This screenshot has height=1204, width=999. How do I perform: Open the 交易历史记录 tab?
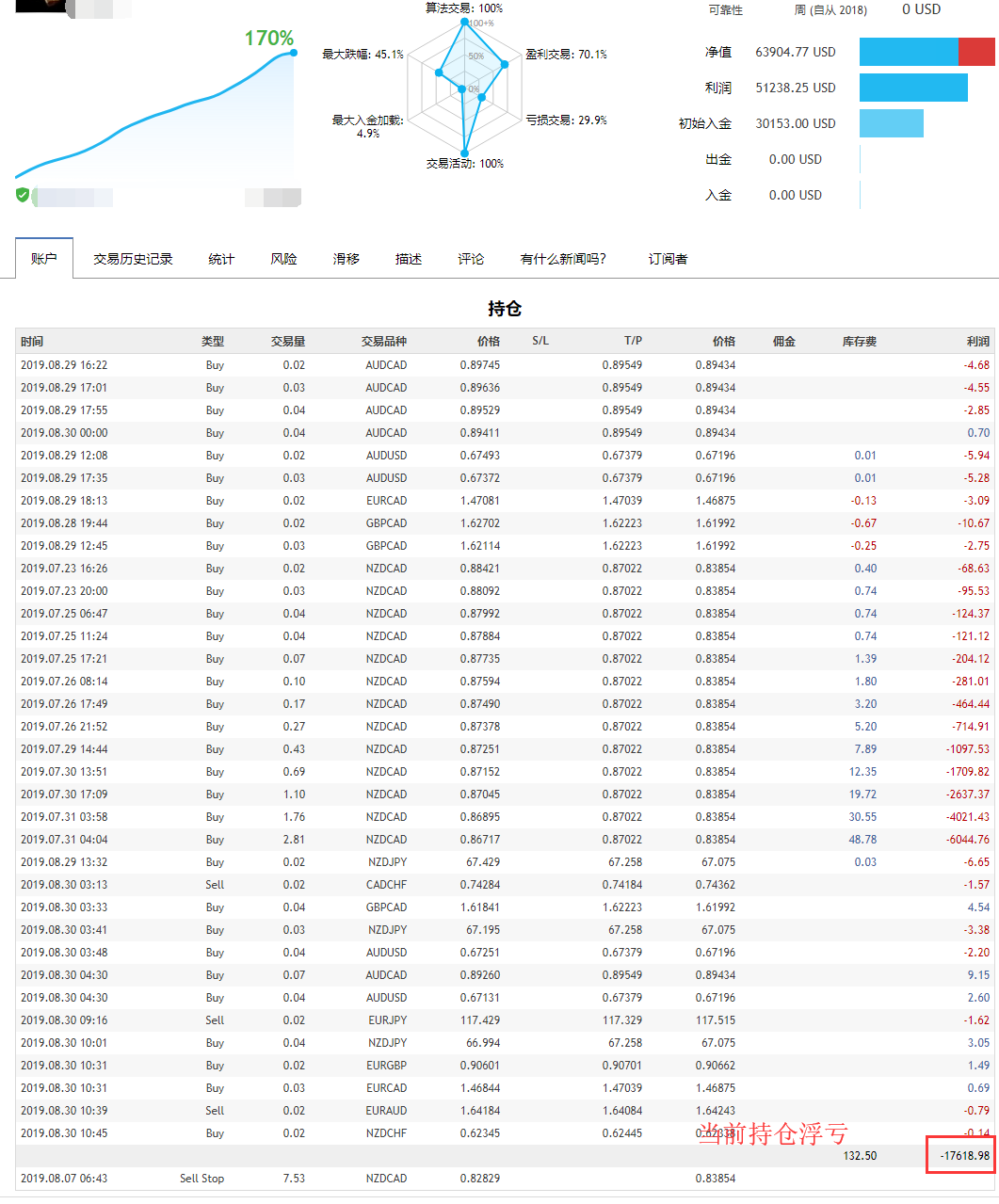point(133,259)
